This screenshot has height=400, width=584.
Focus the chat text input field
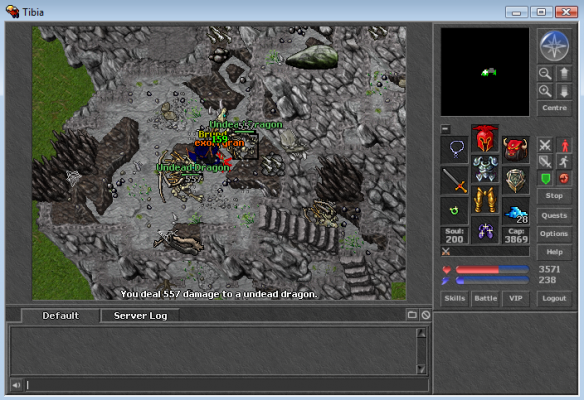(x=226, y=385)
